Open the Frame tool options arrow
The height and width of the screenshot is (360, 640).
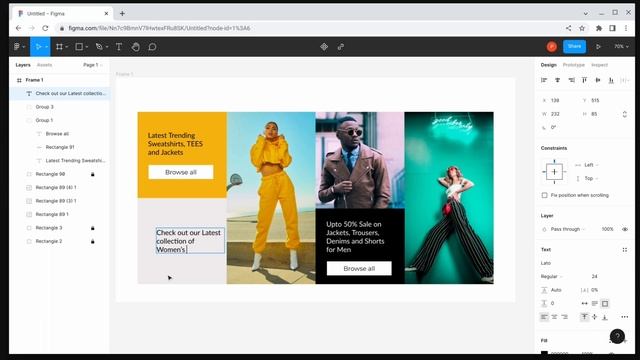[67, 47]
